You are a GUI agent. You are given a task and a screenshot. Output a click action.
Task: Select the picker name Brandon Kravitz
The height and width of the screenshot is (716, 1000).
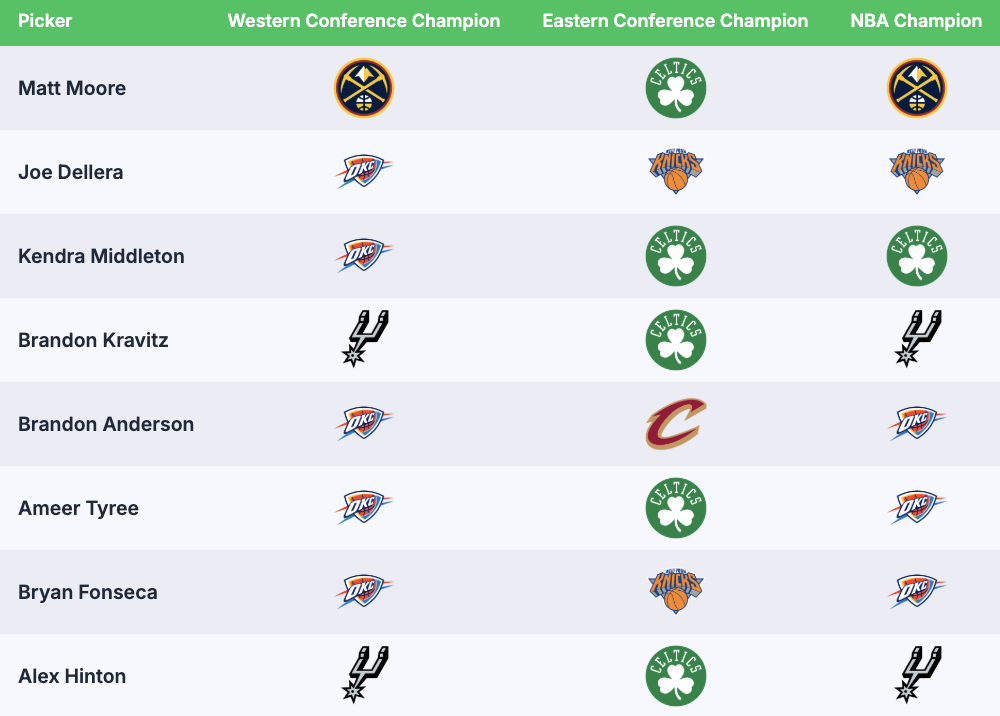pos(93,340)
